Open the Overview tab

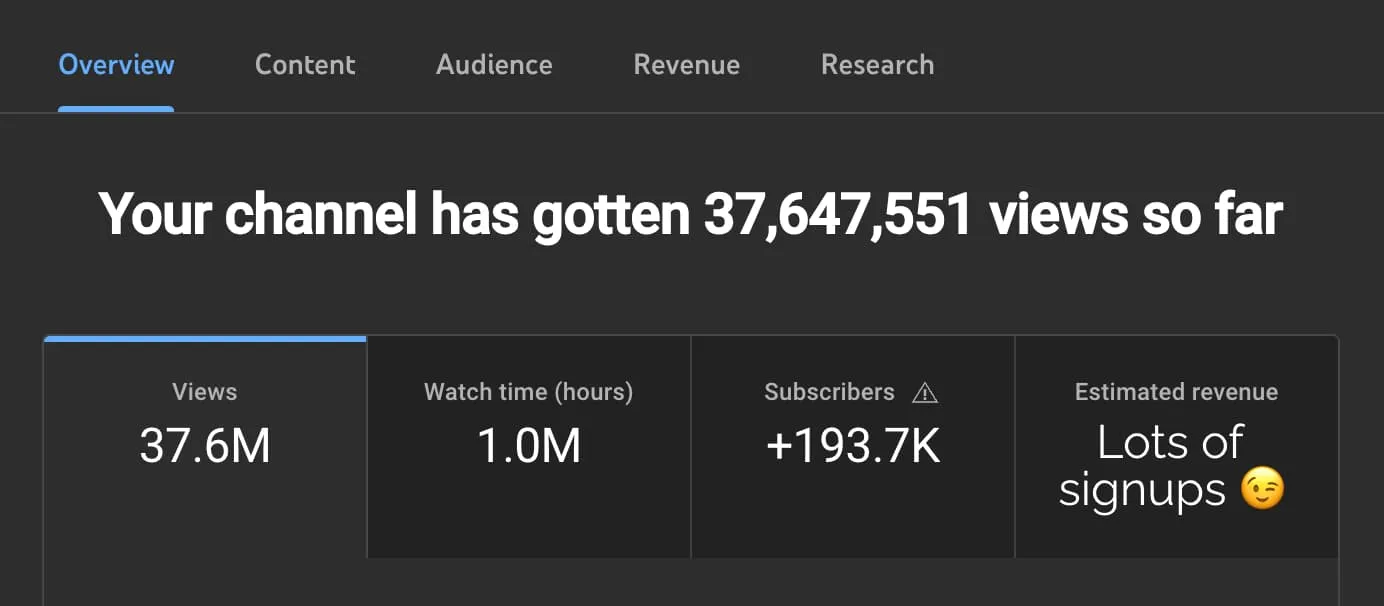click(116, 65)
